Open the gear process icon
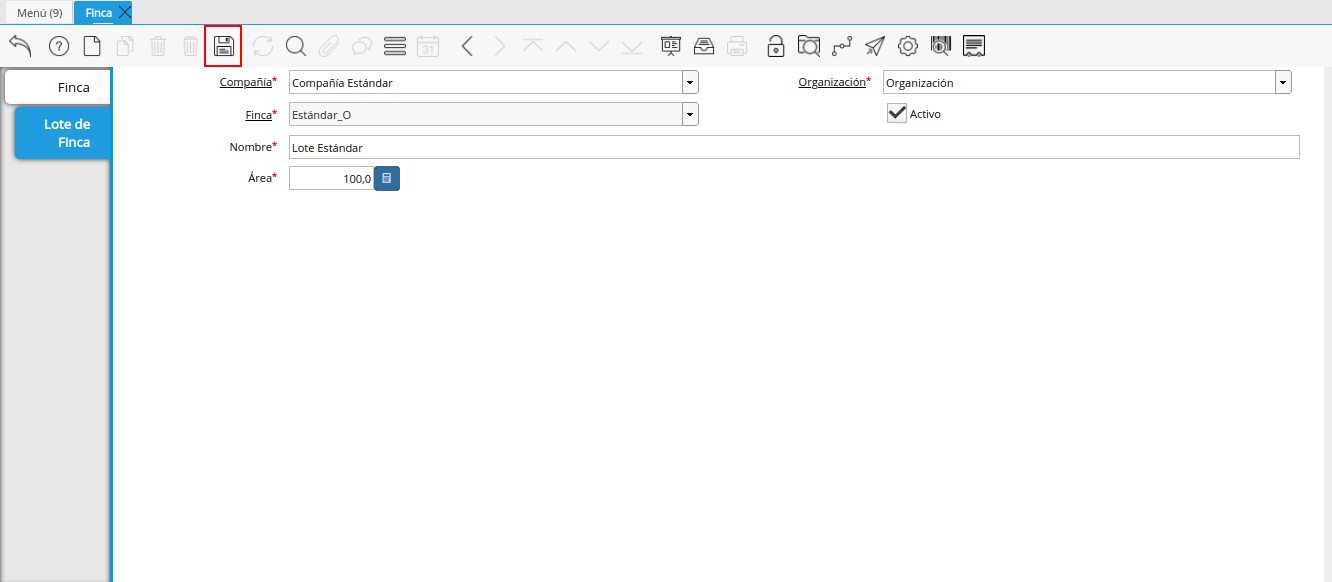The height and width of the screenshot is (582, 1332). [908, 45]
